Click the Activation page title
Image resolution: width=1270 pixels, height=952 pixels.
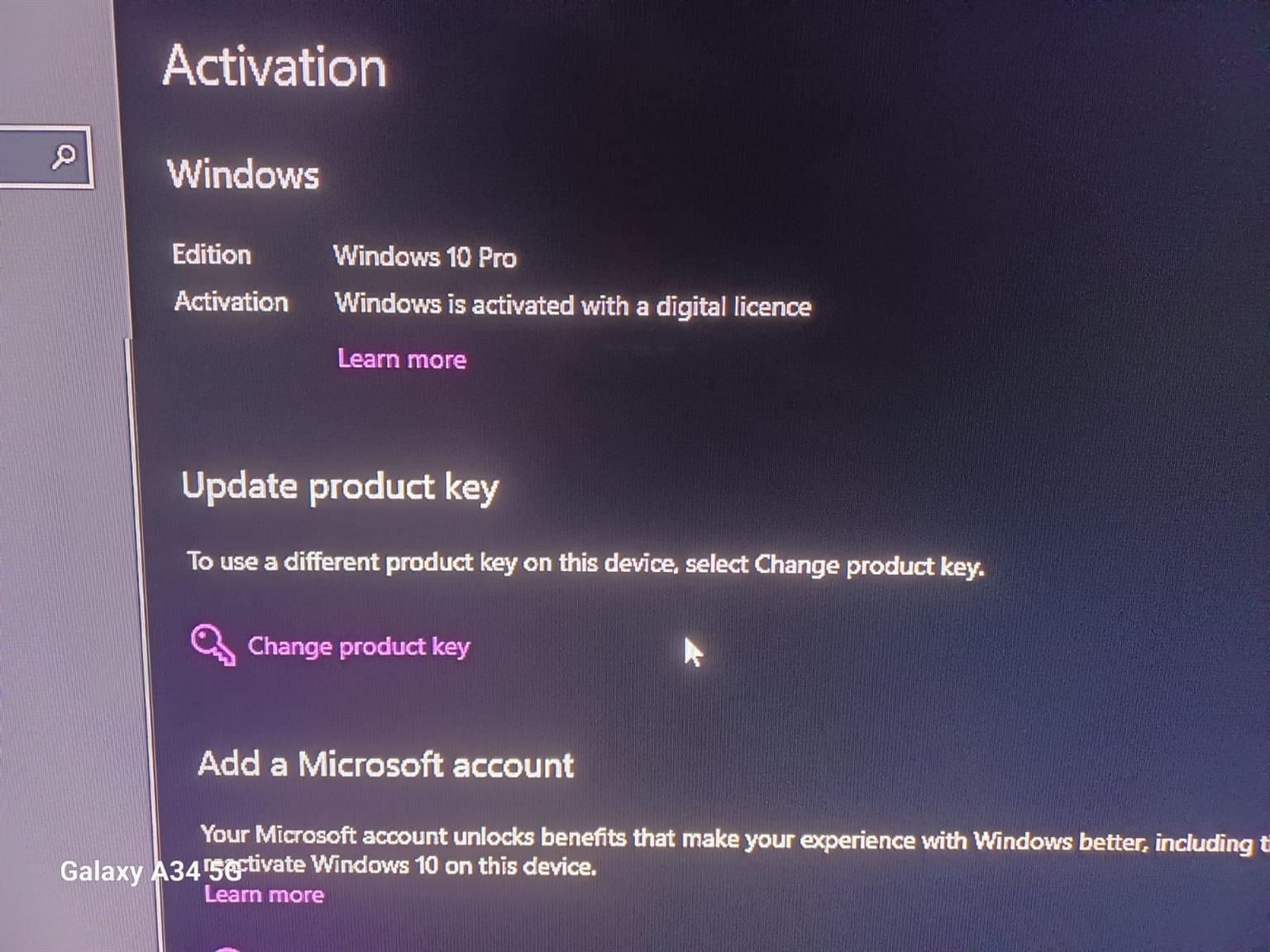tap(275, 66)
